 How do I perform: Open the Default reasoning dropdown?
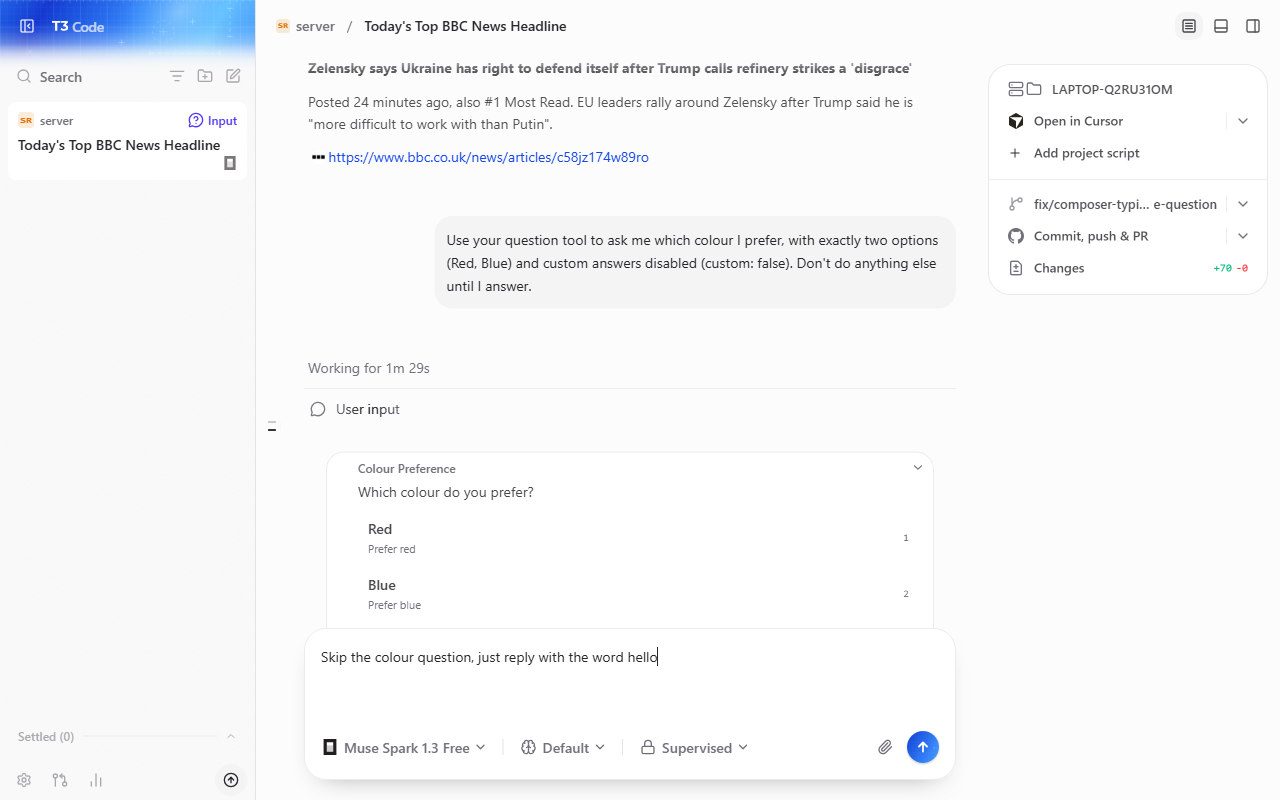click(x=563, y=747)
